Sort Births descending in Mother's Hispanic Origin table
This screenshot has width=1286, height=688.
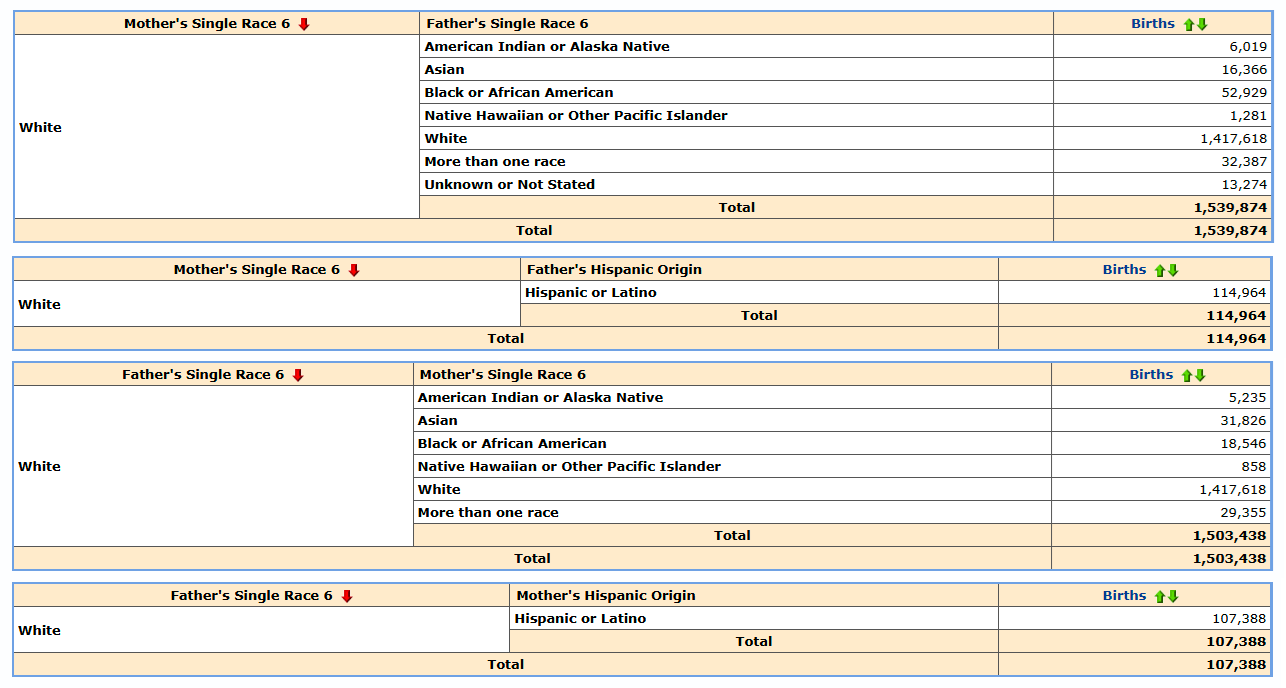click(x=1173, y=596)
